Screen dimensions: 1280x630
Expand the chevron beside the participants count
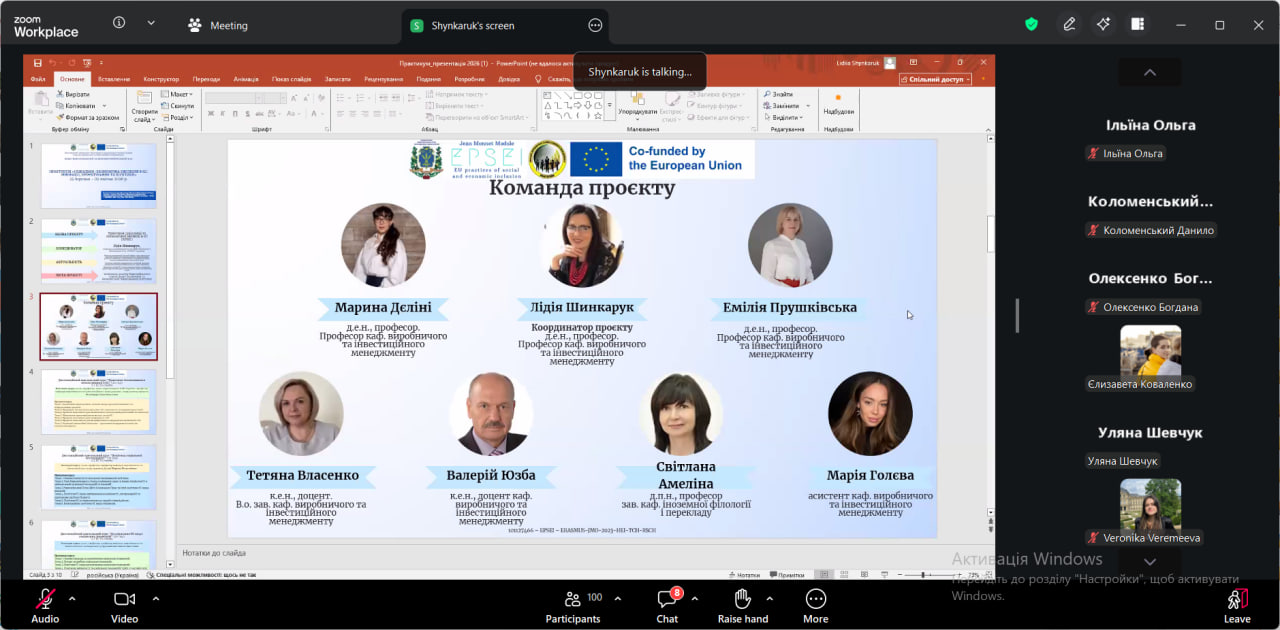617,598
